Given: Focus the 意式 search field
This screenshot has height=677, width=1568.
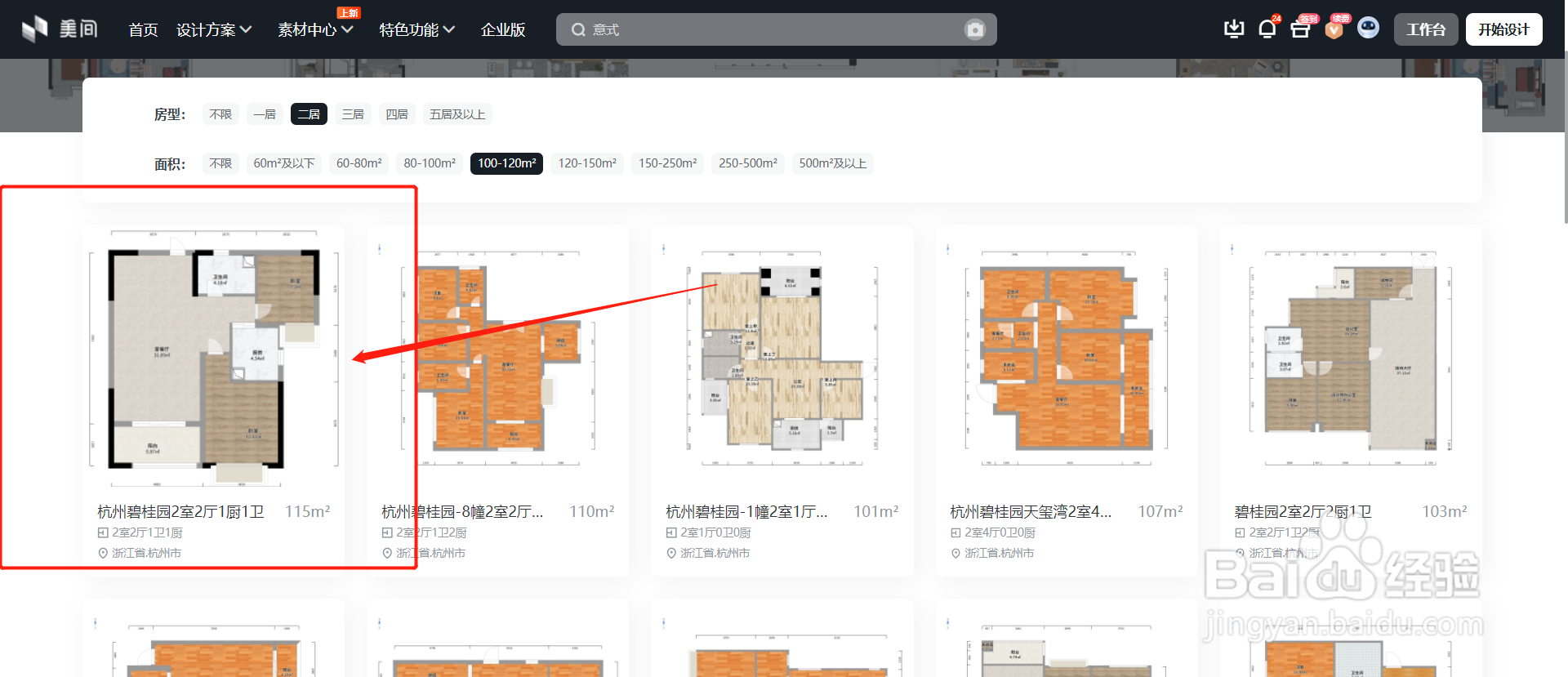Looking at the screenshot, I should tap(776, 29).
